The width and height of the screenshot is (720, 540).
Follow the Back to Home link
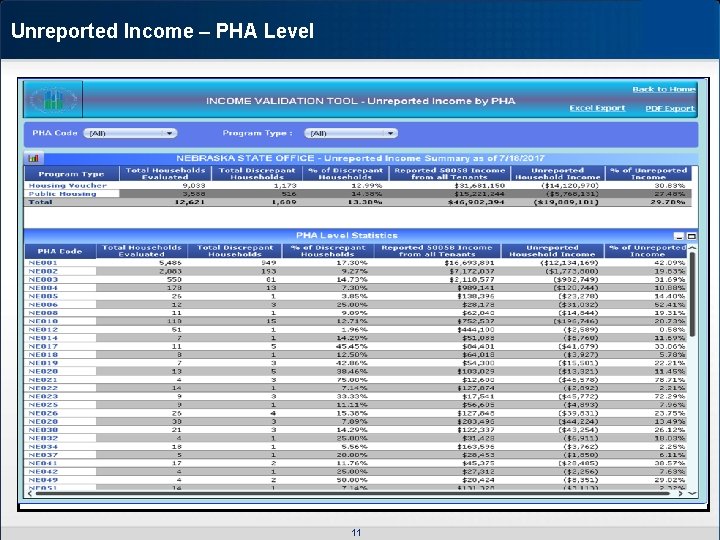coord(664,89)
